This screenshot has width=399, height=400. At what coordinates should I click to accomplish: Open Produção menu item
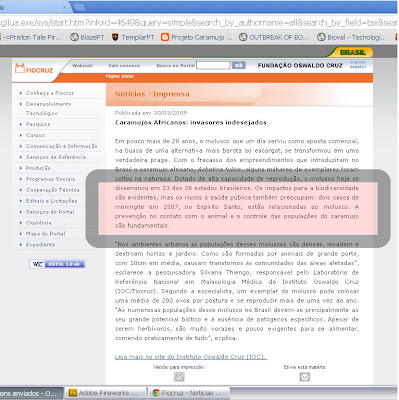click(38, 168)
